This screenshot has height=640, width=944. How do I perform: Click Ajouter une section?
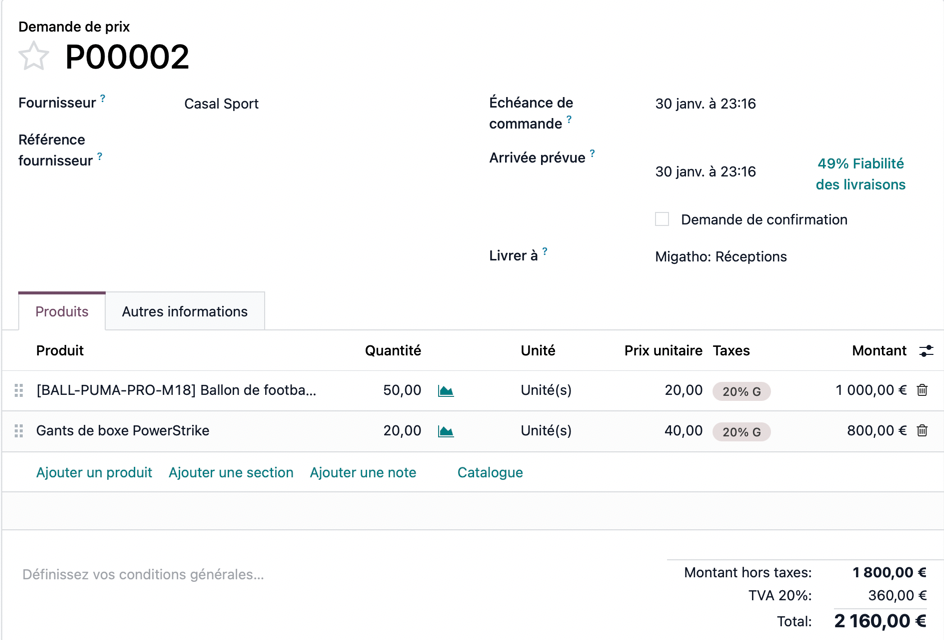pyautogui.click(x=231, y=473)
